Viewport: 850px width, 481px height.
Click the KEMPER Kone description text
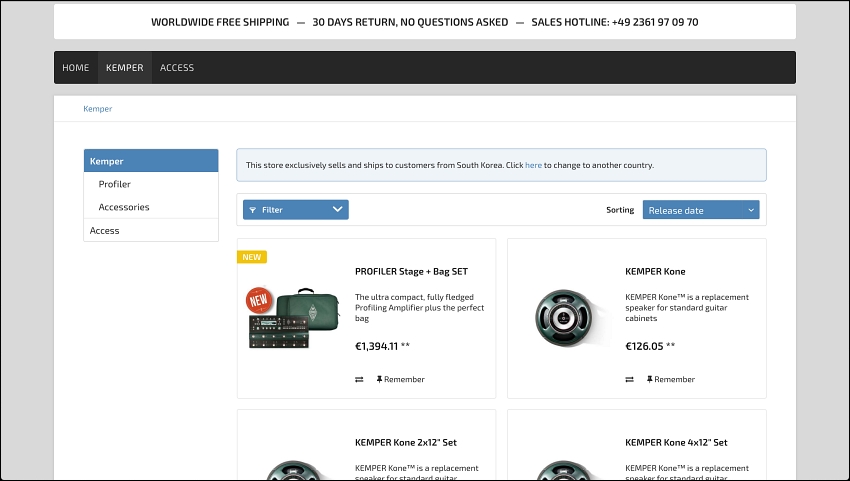pyautogui.click(x=687, y=307)
